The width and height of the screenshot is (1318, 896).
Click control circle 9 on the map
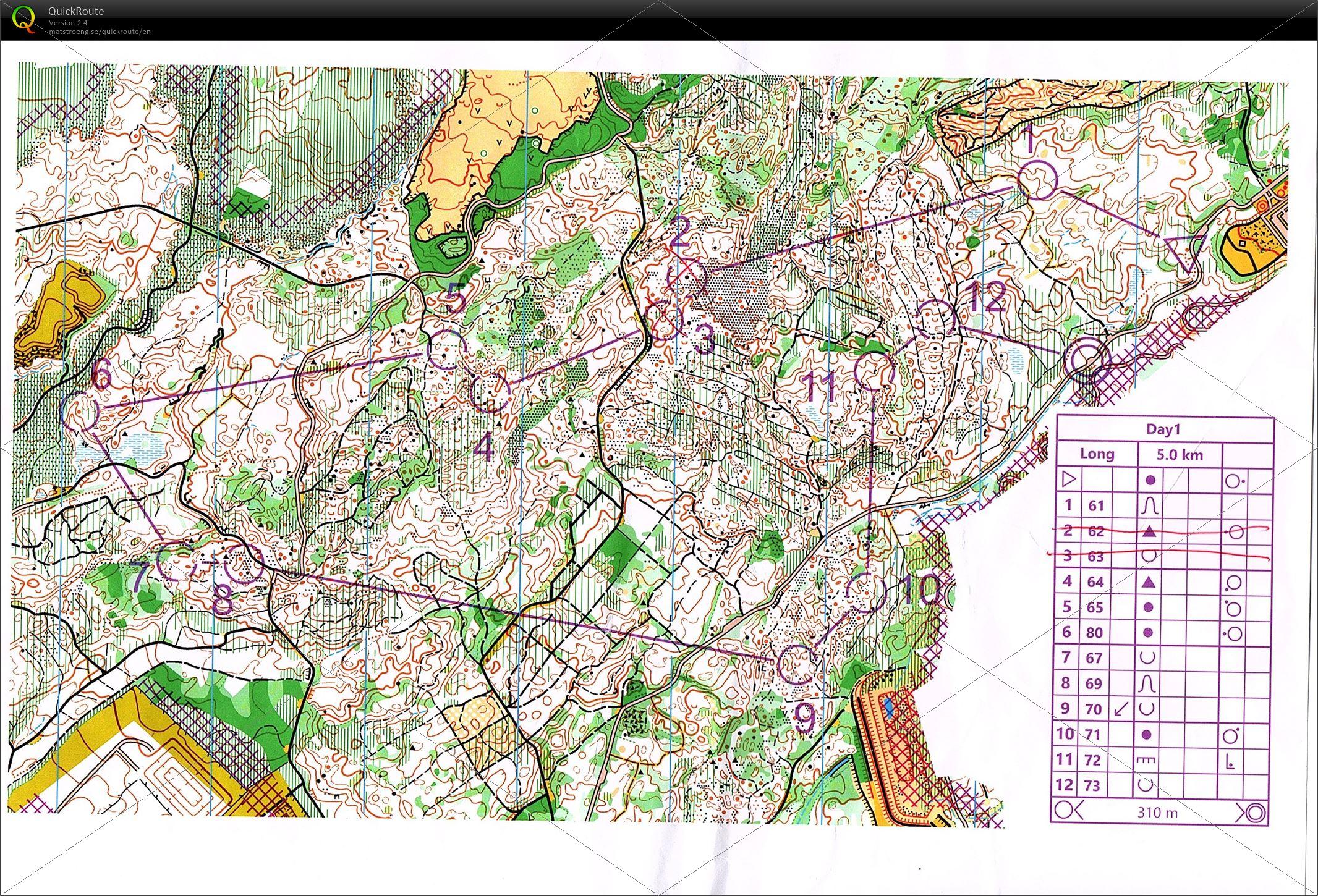tap(796, 664)
